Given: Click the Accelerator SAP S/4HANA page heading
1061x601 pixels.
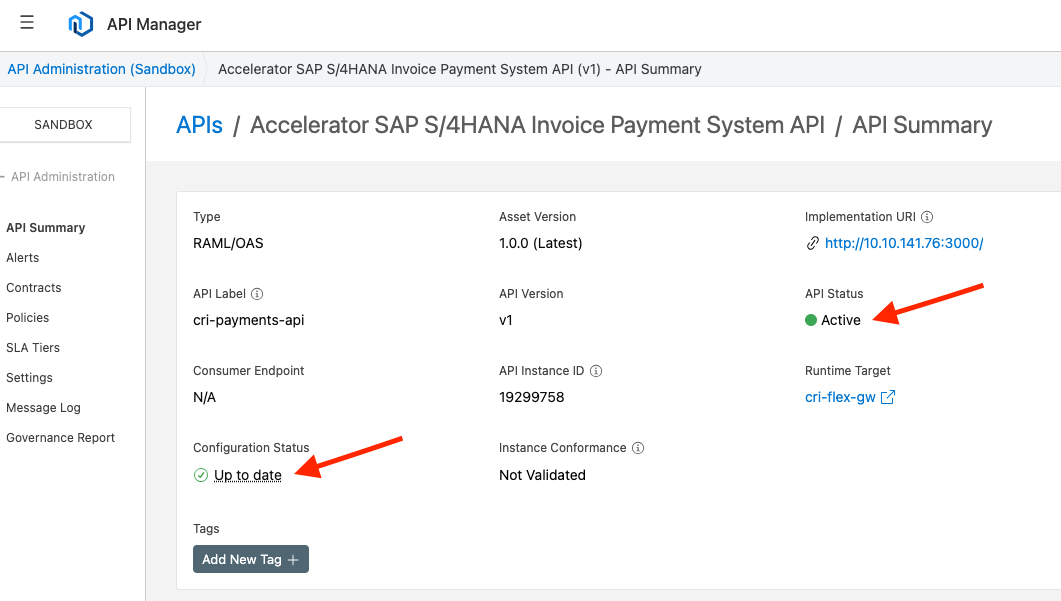Looking at the screenshot, I should 537,125.
